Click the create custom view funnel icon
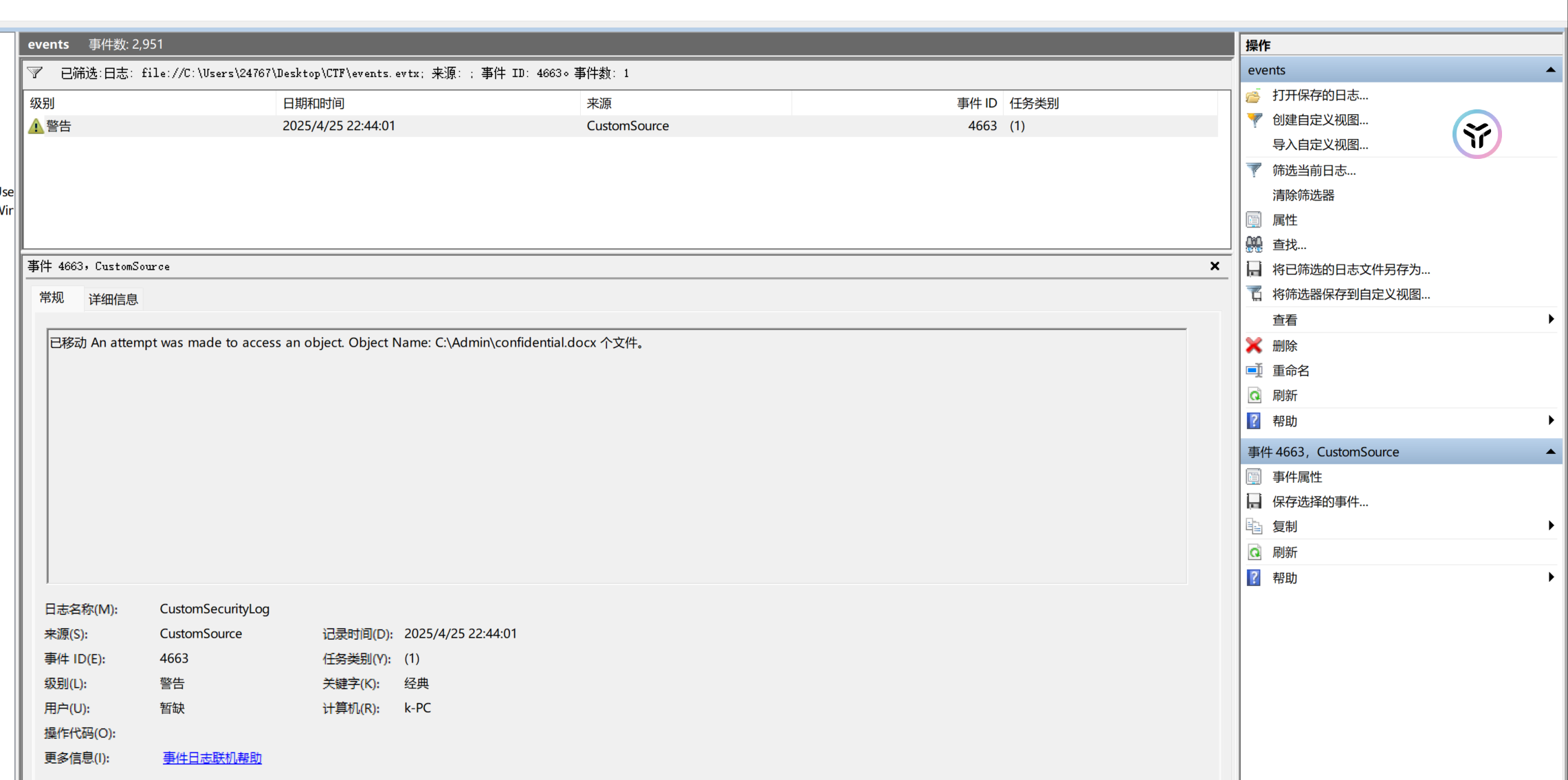Viewport: 1568px width, 780px height. [x=1254, y=120]
